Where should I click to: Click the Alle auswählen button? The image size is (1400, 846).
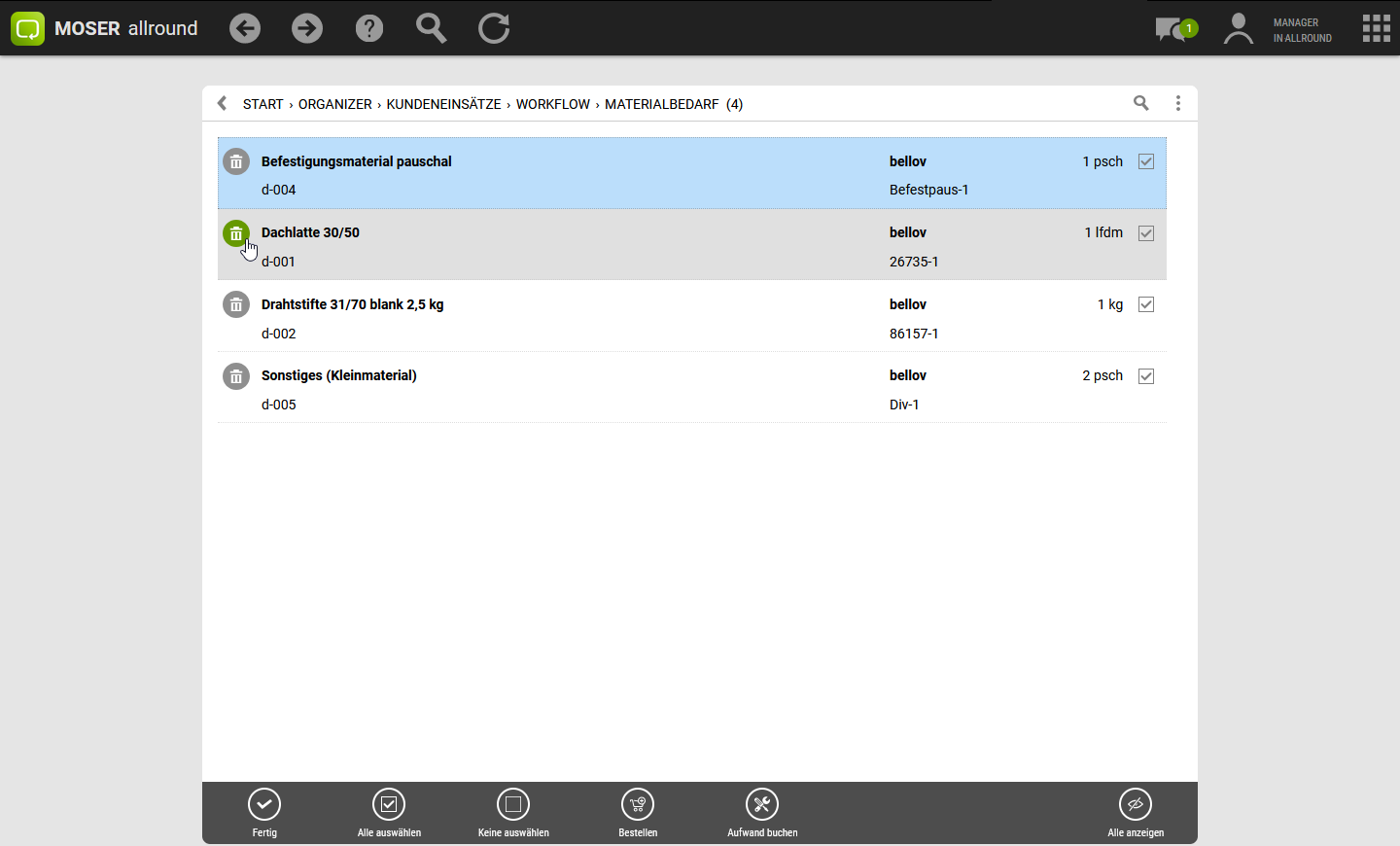click(389, 805)
